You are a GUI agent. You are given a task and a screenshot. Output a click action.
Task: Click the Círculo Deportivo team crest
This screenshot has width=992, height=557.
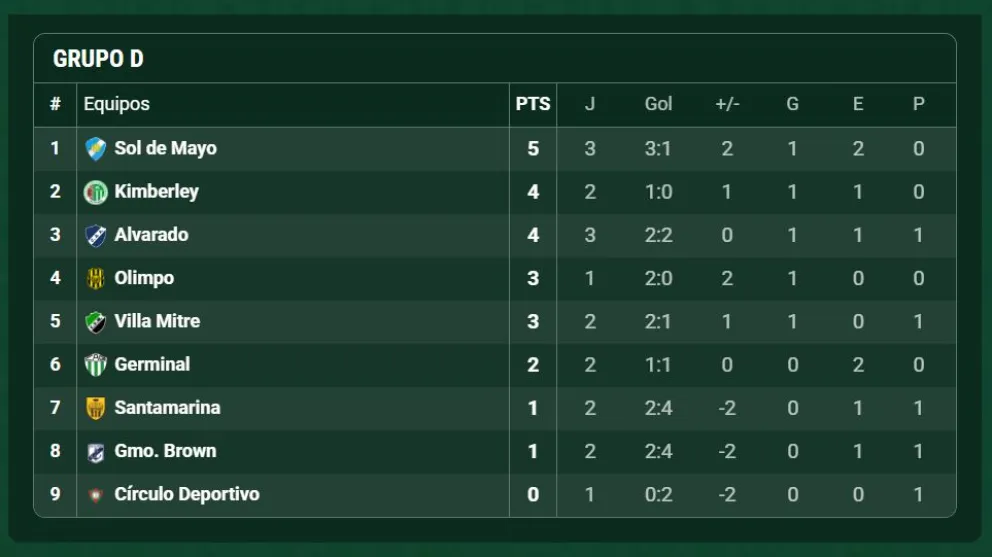tap(95, 495)
